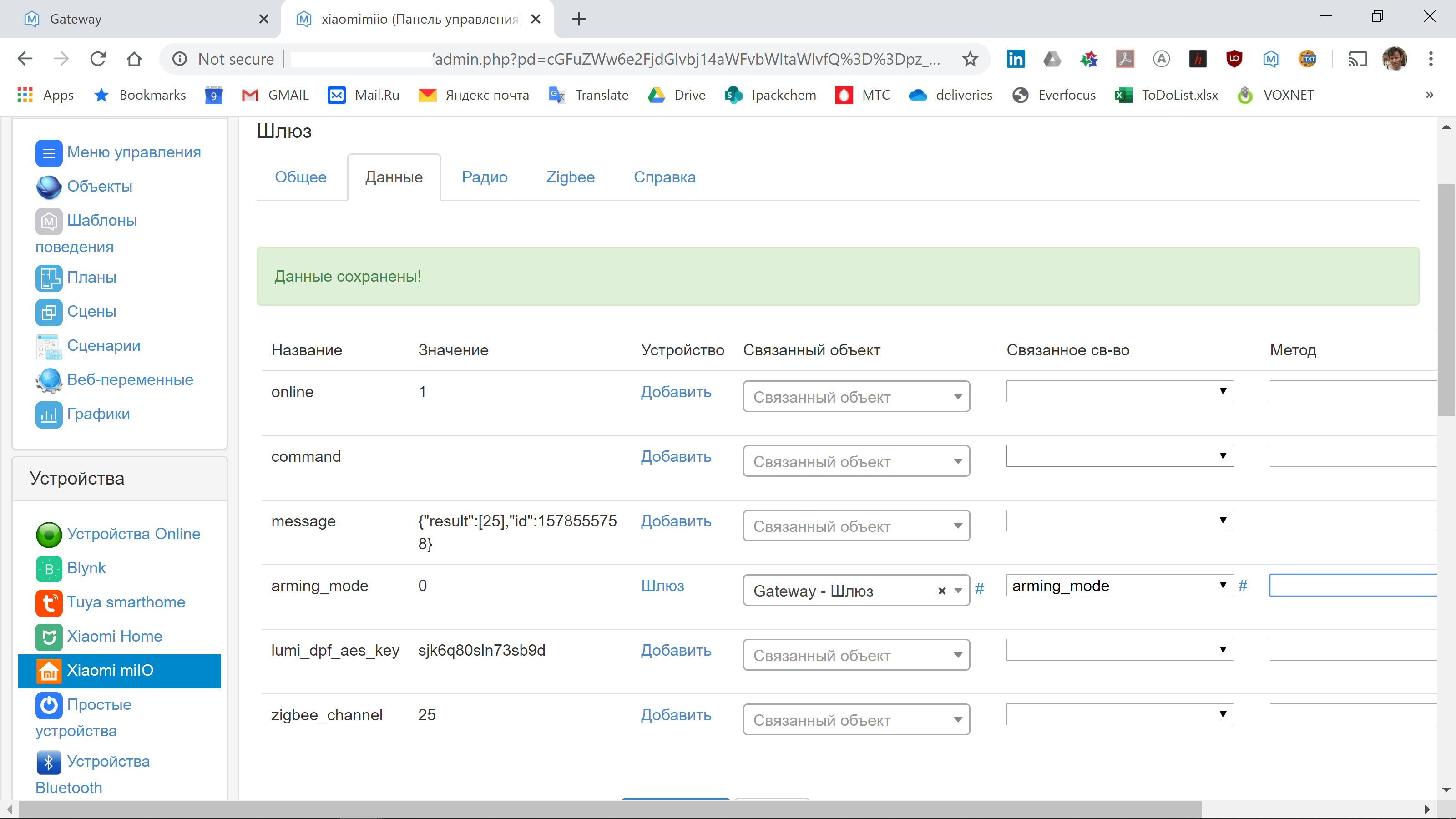
Task: Clear the Gateway - Шлюз linked object
Action: (942, 591)
